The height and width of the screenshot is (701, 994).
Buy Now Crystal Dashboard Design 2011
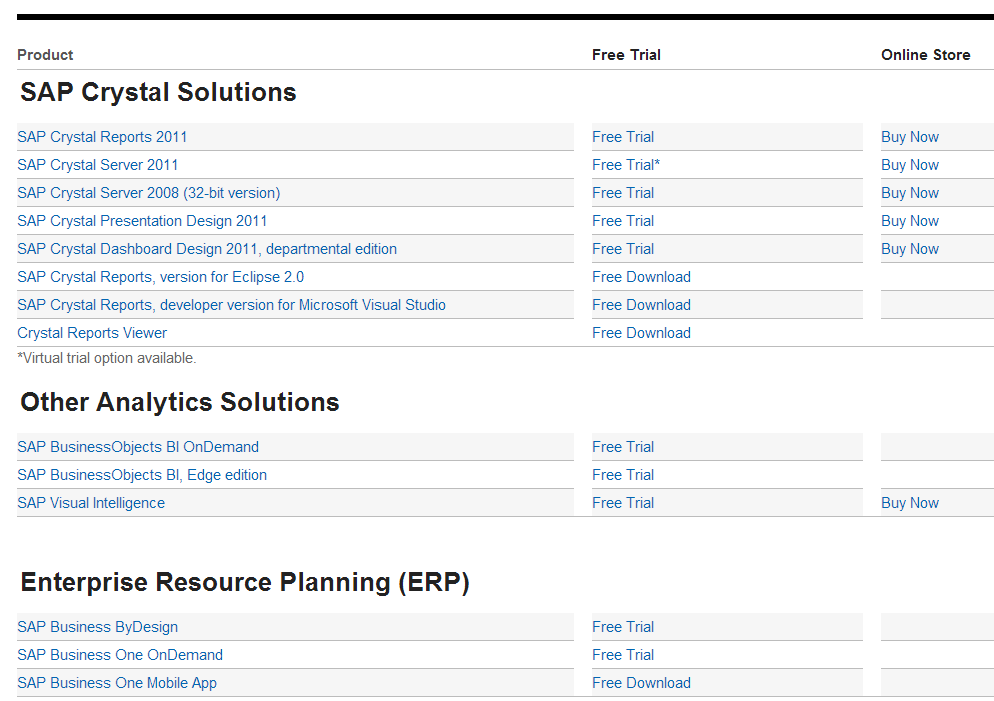coord(909,249)
